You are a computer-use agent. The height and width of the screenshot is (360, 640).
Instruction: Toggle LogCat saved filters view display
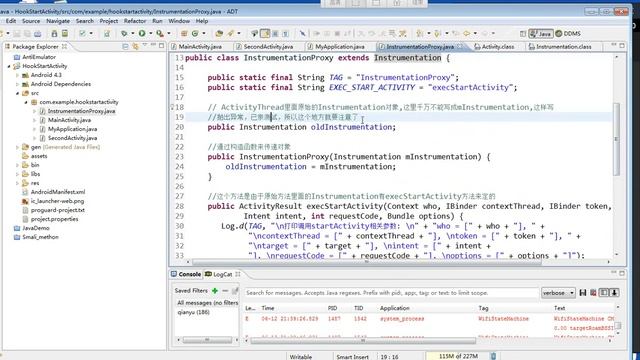pyautogui.click(x=604, y=293)
